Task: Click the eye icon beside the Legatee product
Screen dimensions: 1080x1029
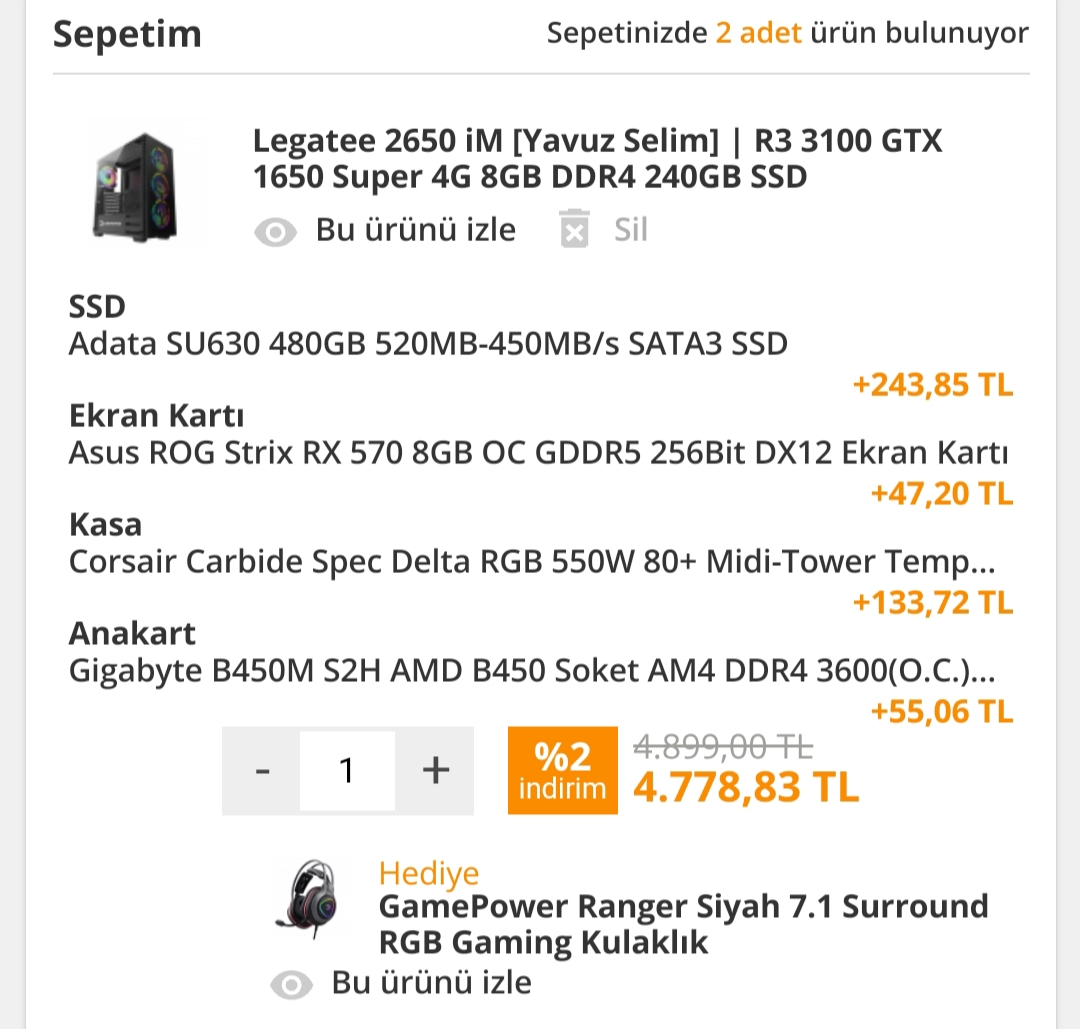Action: point(275,232)
